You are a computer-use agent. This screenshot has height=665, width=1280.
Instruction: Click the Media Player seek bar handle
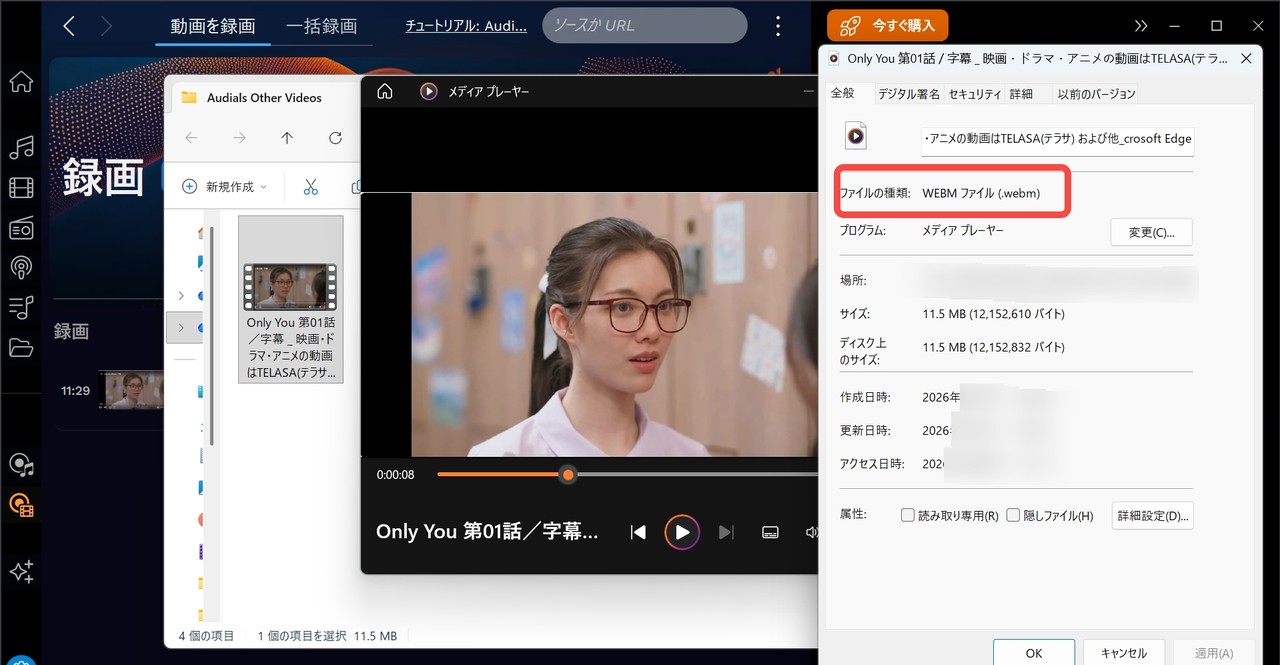pyautogui.click(x=568, y=475)
